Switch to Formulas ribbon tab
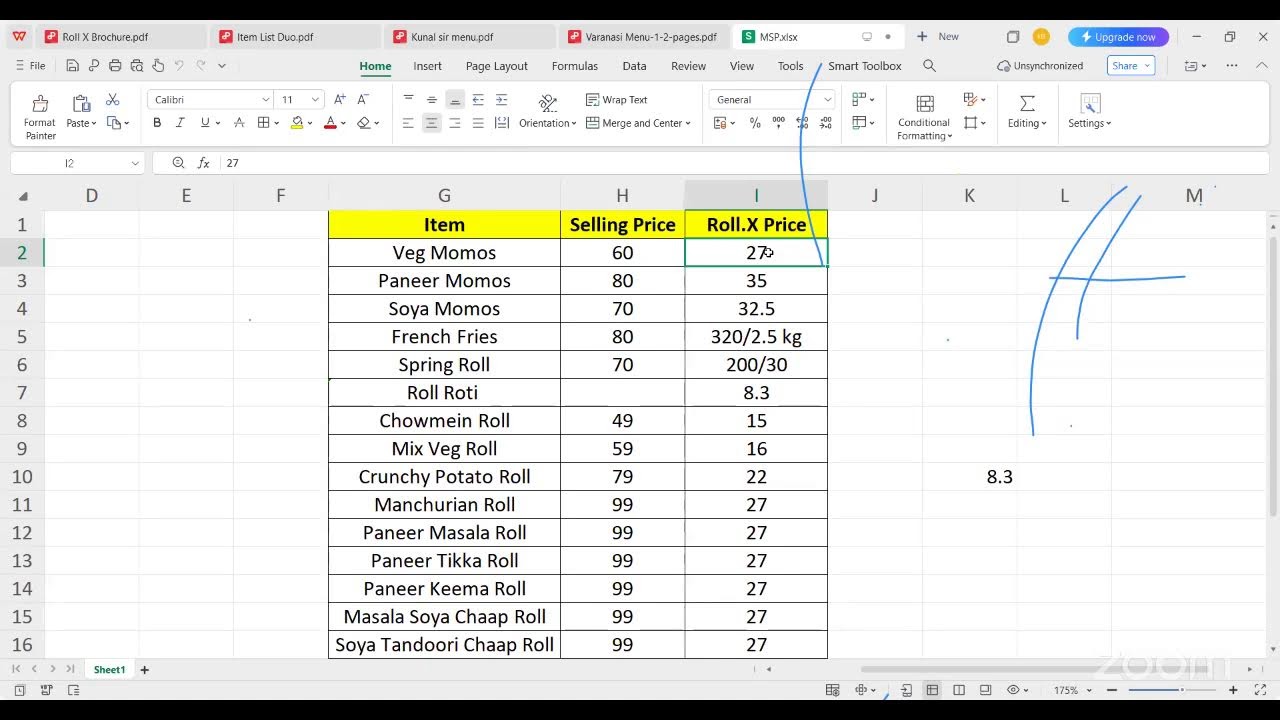The image size is (1280, 720). point(575,66)
